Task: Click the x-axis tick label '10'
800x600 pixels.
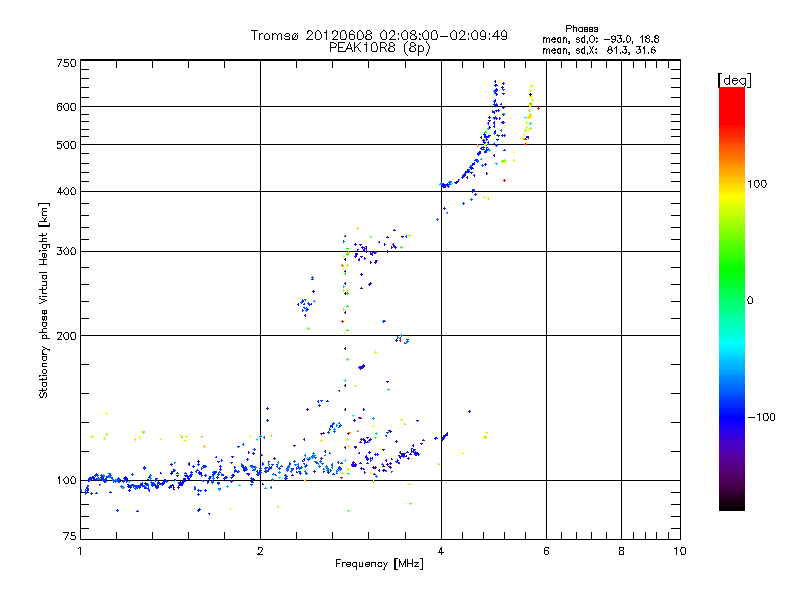Action: click(x=680, y=551)
